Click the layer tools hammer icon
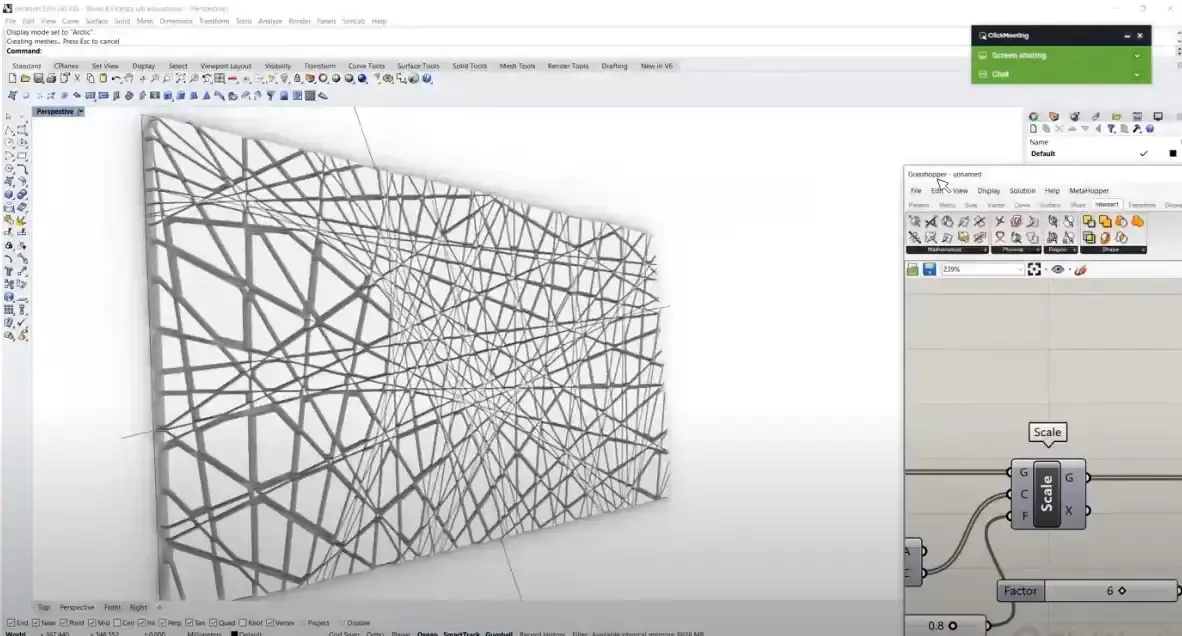 1137,129
